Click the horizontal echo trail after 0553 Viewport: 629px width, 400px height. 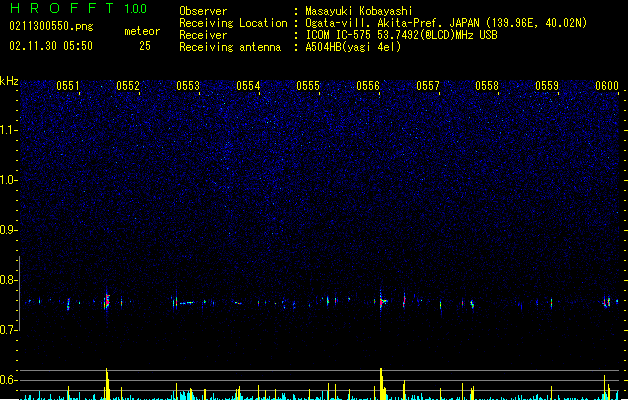[186, 303]
